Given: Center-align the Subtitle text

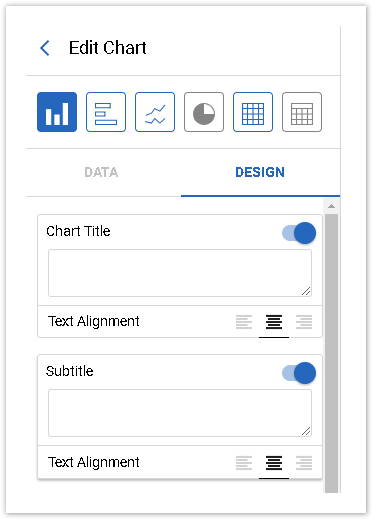Looking at the screenshot, I should pyautogui.click(x=274, y=463).
